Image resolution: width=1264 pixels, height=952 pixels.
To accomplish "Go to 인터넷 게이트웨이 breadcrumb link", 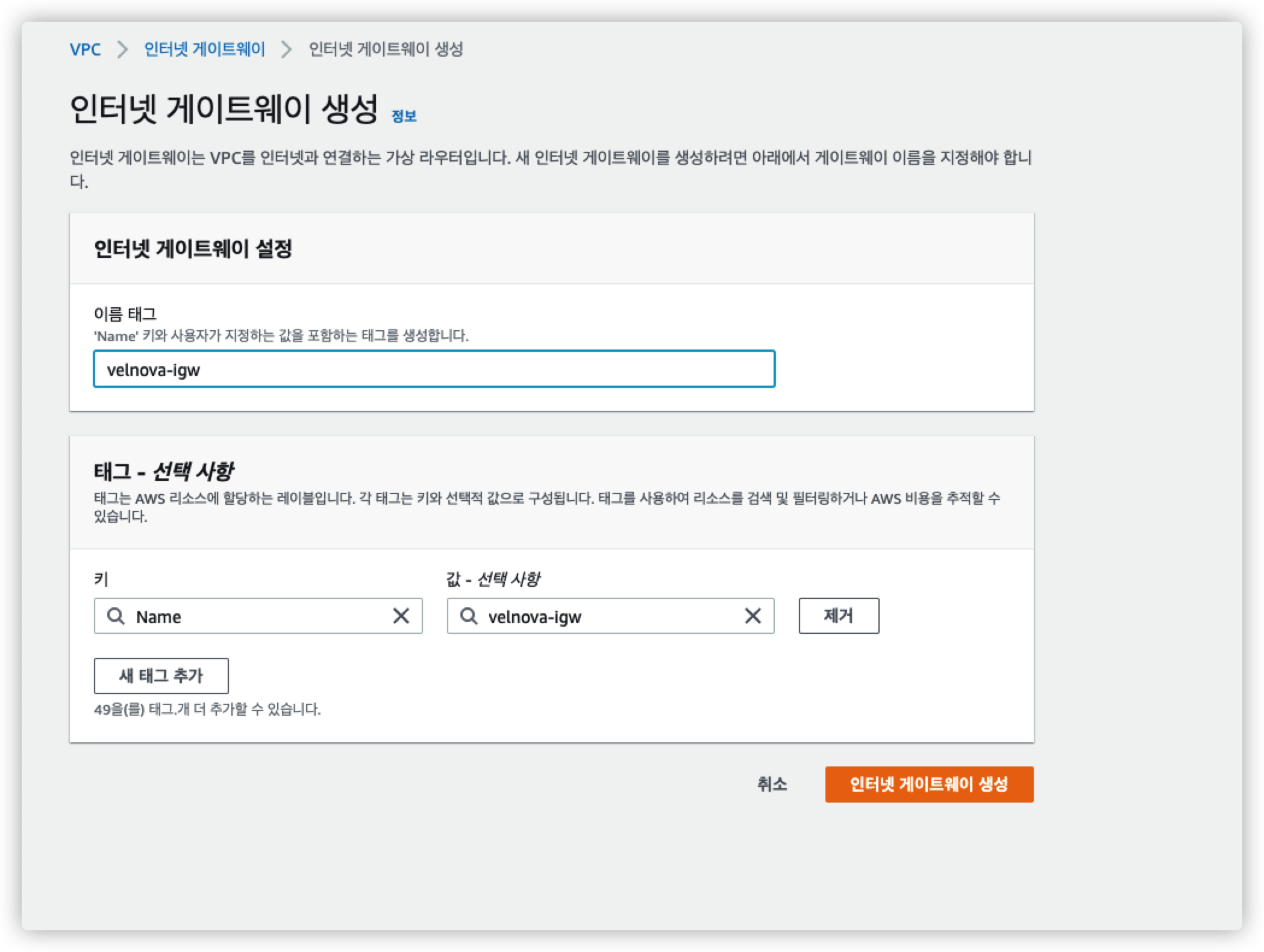I will click(204, 49).
